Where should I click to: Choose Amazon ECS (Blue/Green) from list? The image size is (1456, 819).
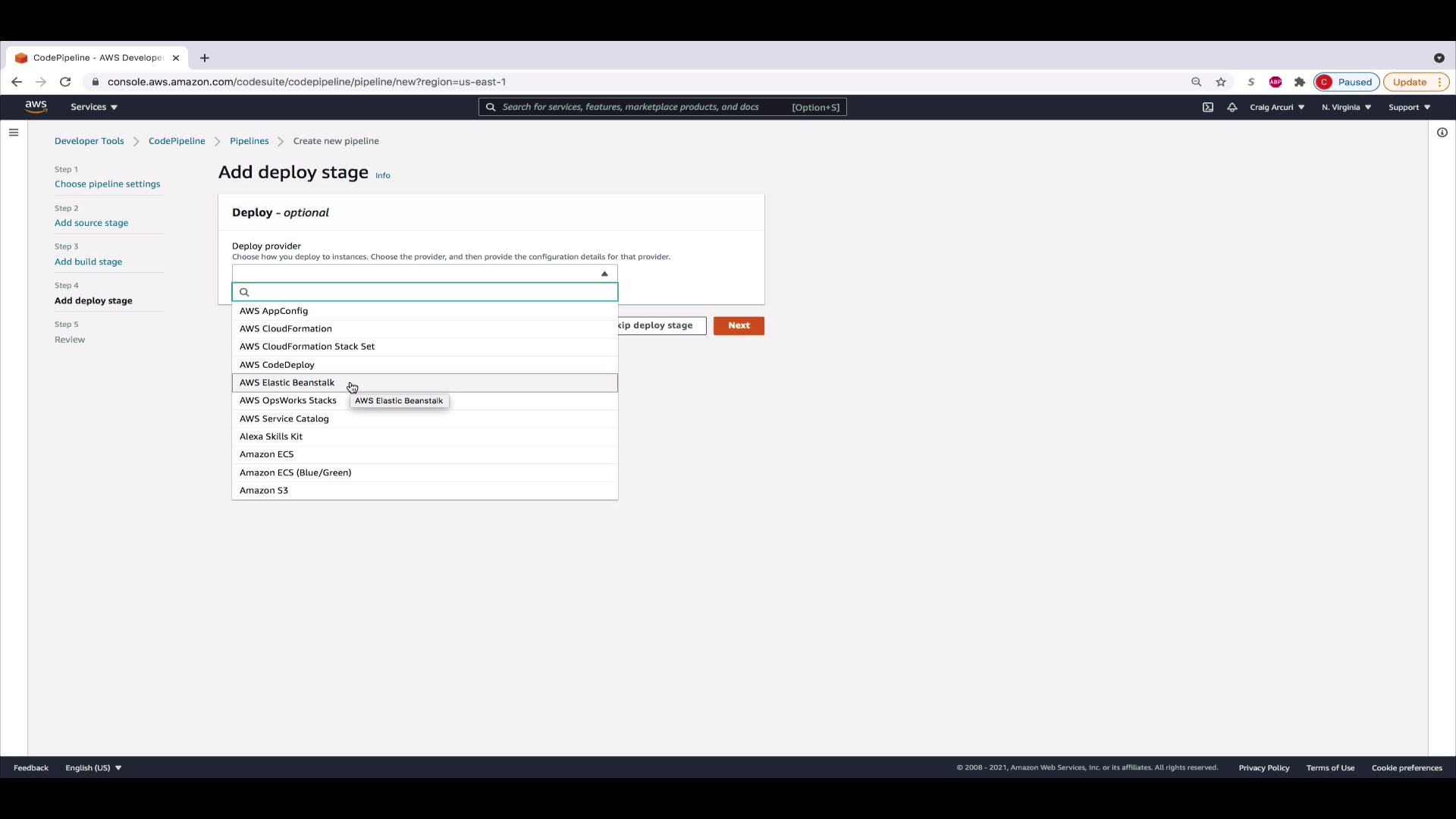295,472
